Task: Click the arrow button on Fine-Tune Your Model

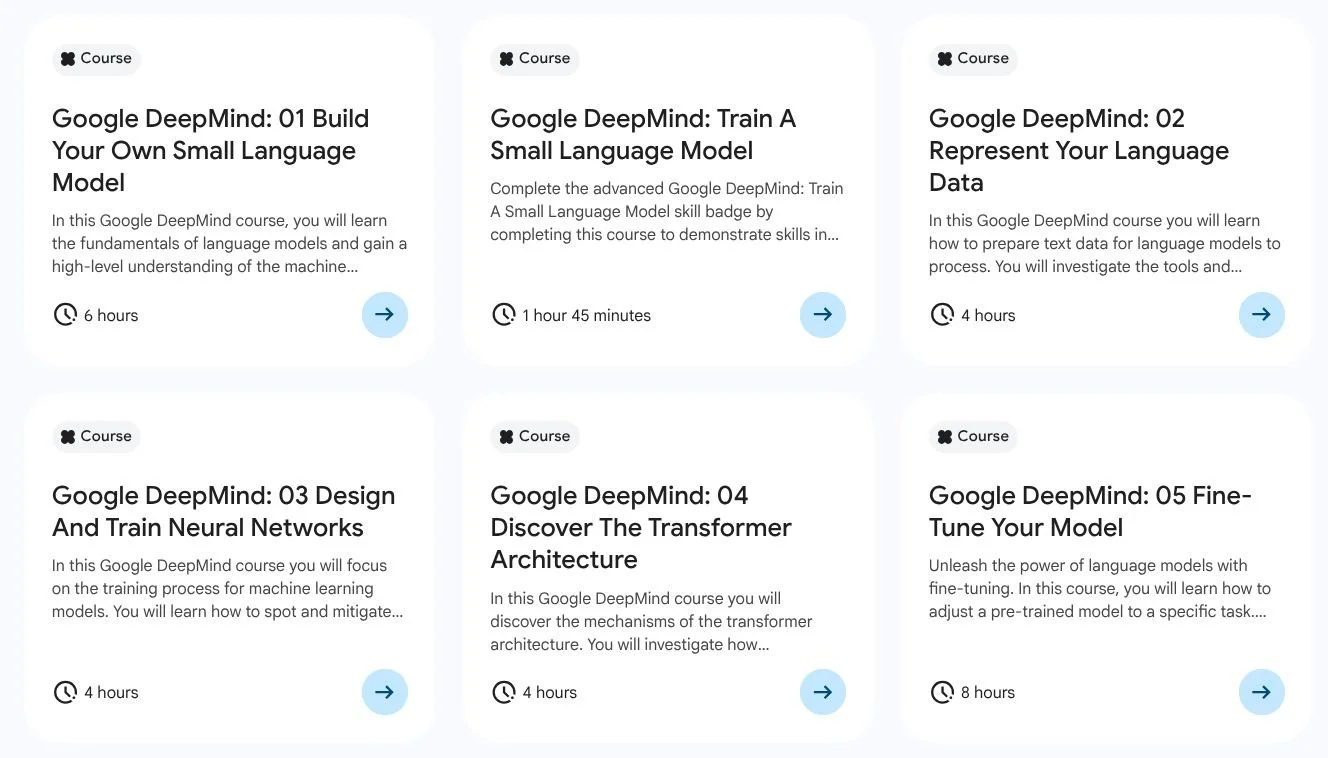Action: (1261, 691)
